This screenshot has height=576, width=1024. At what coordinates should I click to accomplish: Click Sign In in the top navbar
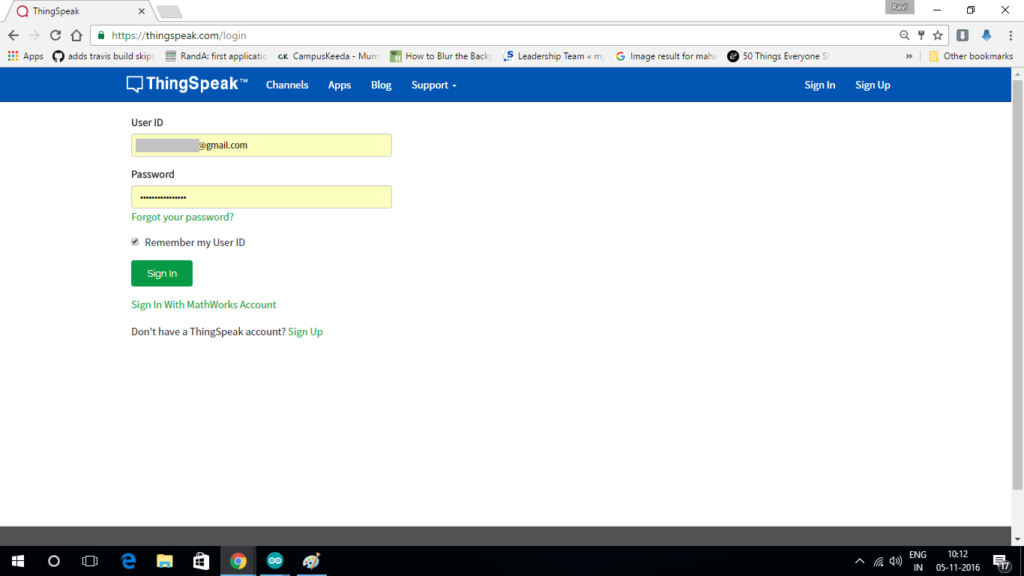click(x=820, y=85)
